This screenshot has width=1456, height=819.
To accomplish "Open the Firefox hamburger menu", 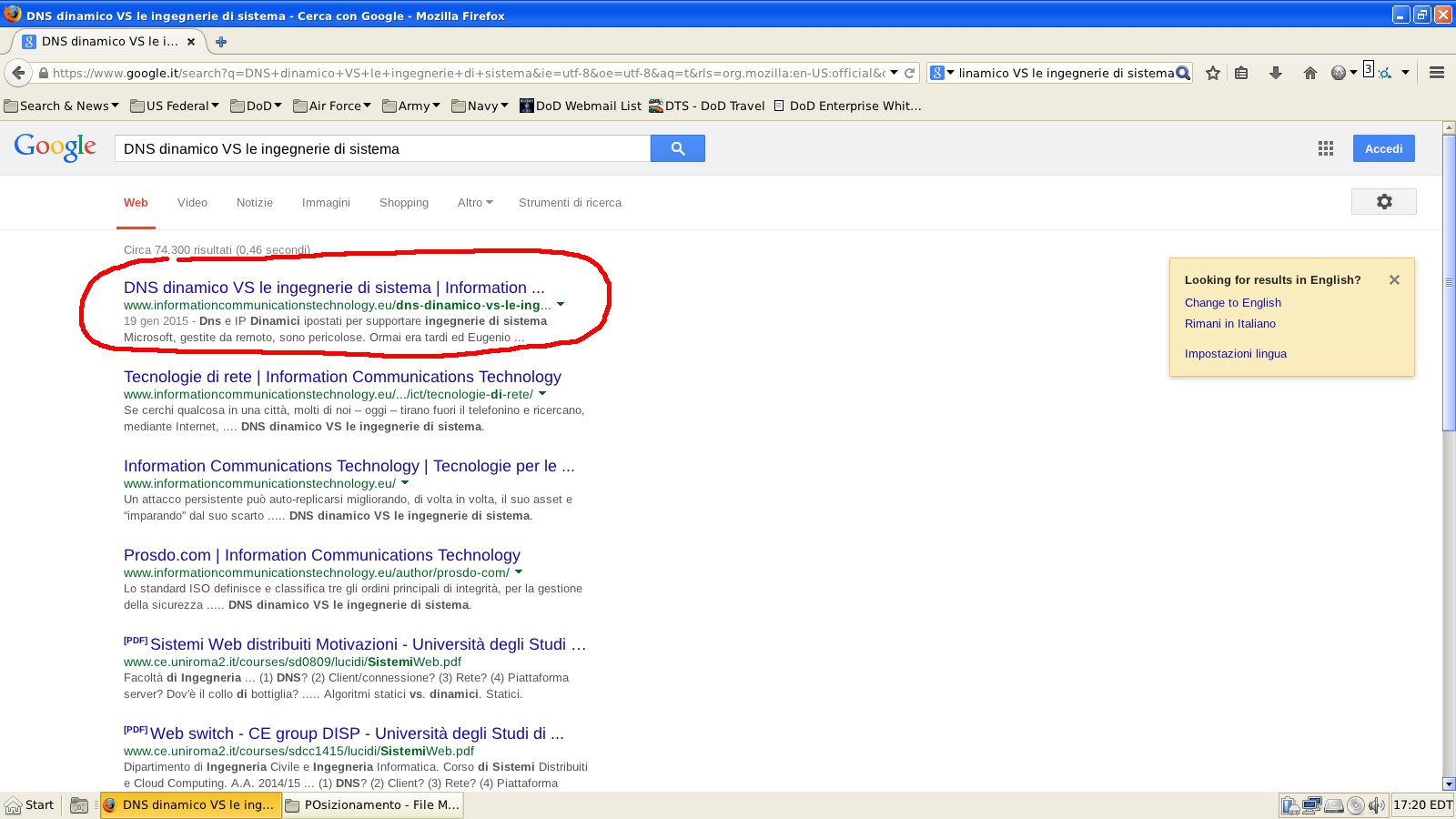I will (1437, 73).
